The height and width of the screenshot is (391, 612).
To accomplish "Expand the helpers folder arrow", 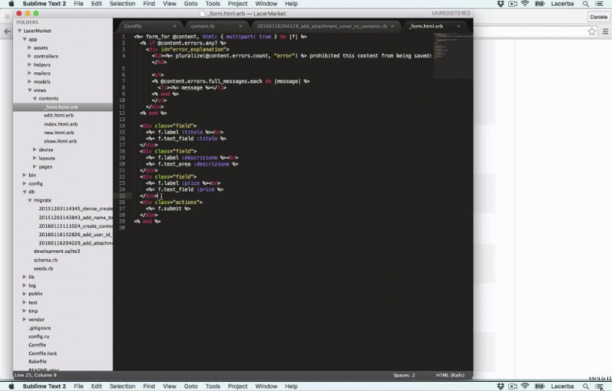I will coord(29,65).
